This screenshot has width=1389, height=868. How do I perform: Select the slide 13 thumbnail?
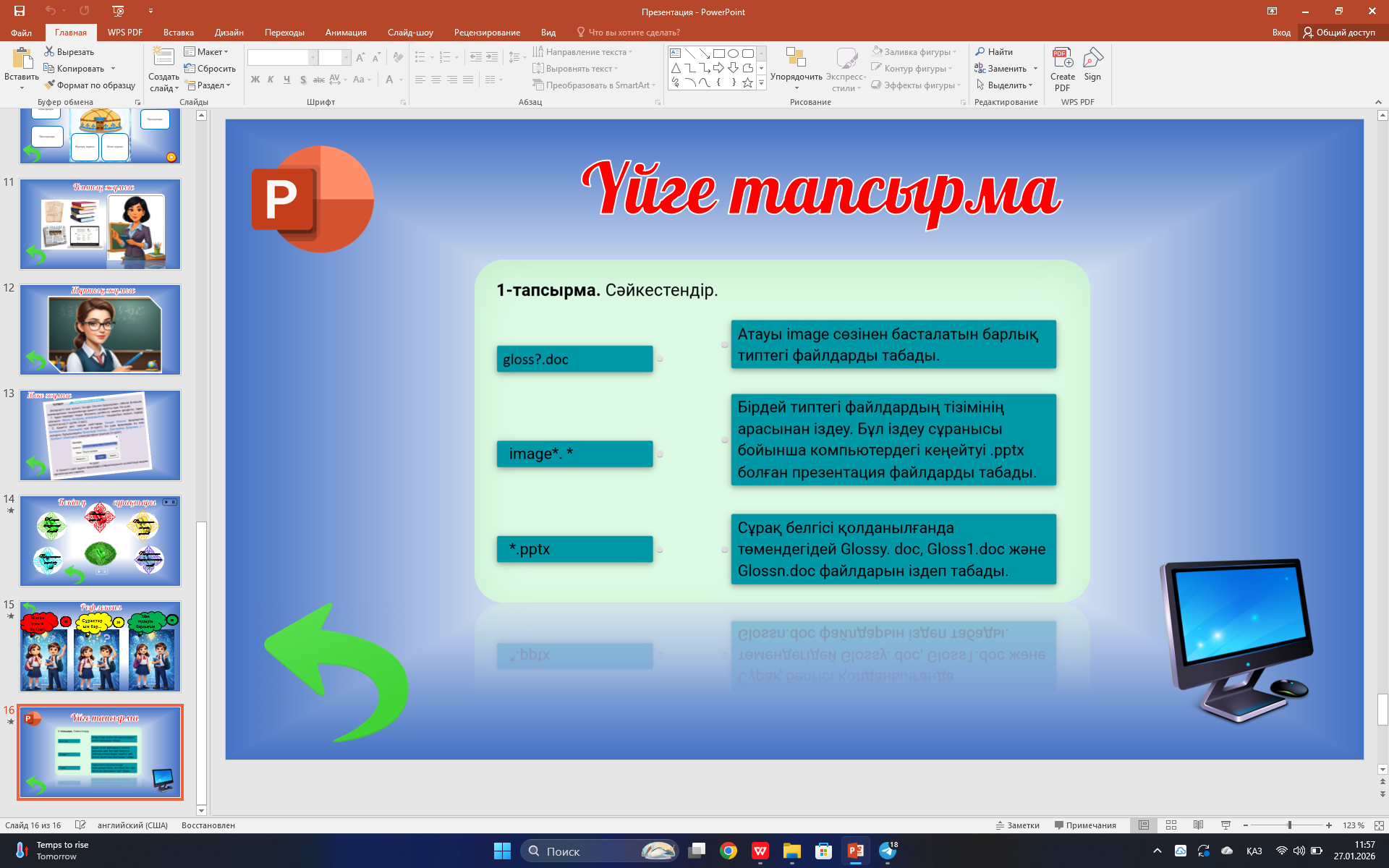(100, 435)
